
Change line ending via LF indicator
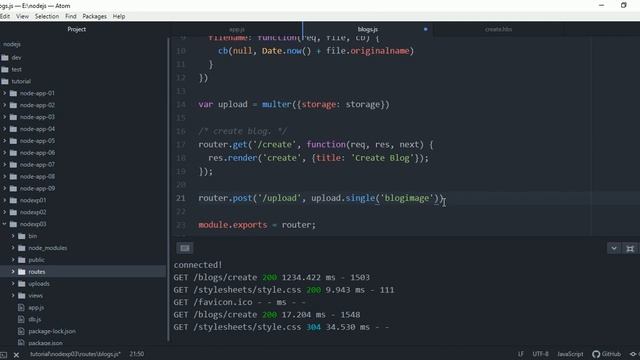point(521,354)
